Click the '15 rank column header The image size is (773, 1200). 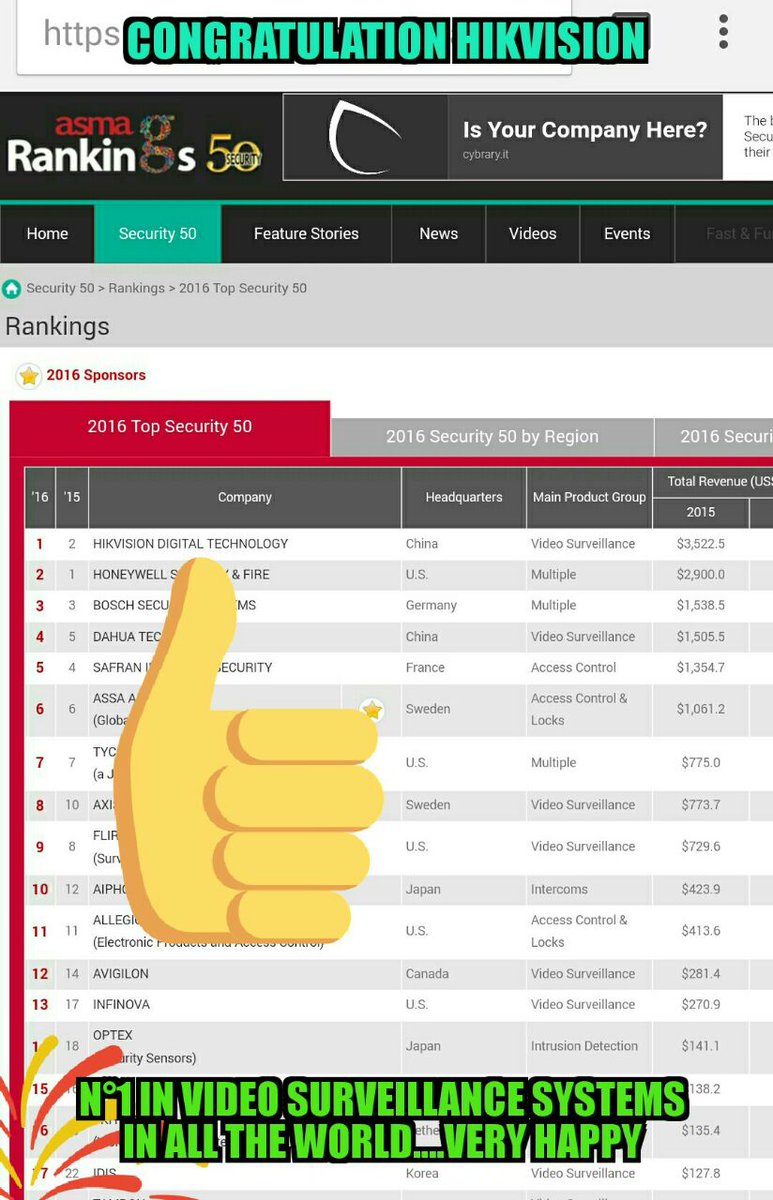tap(72, 497)
